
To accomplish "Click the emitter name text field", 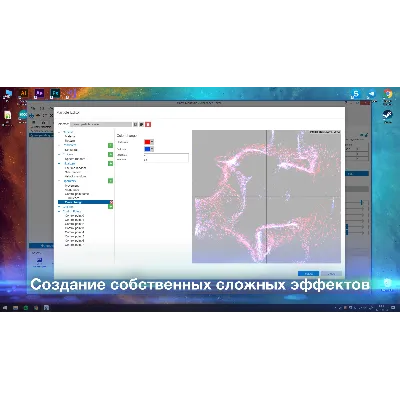I will [x=101, y=124].
